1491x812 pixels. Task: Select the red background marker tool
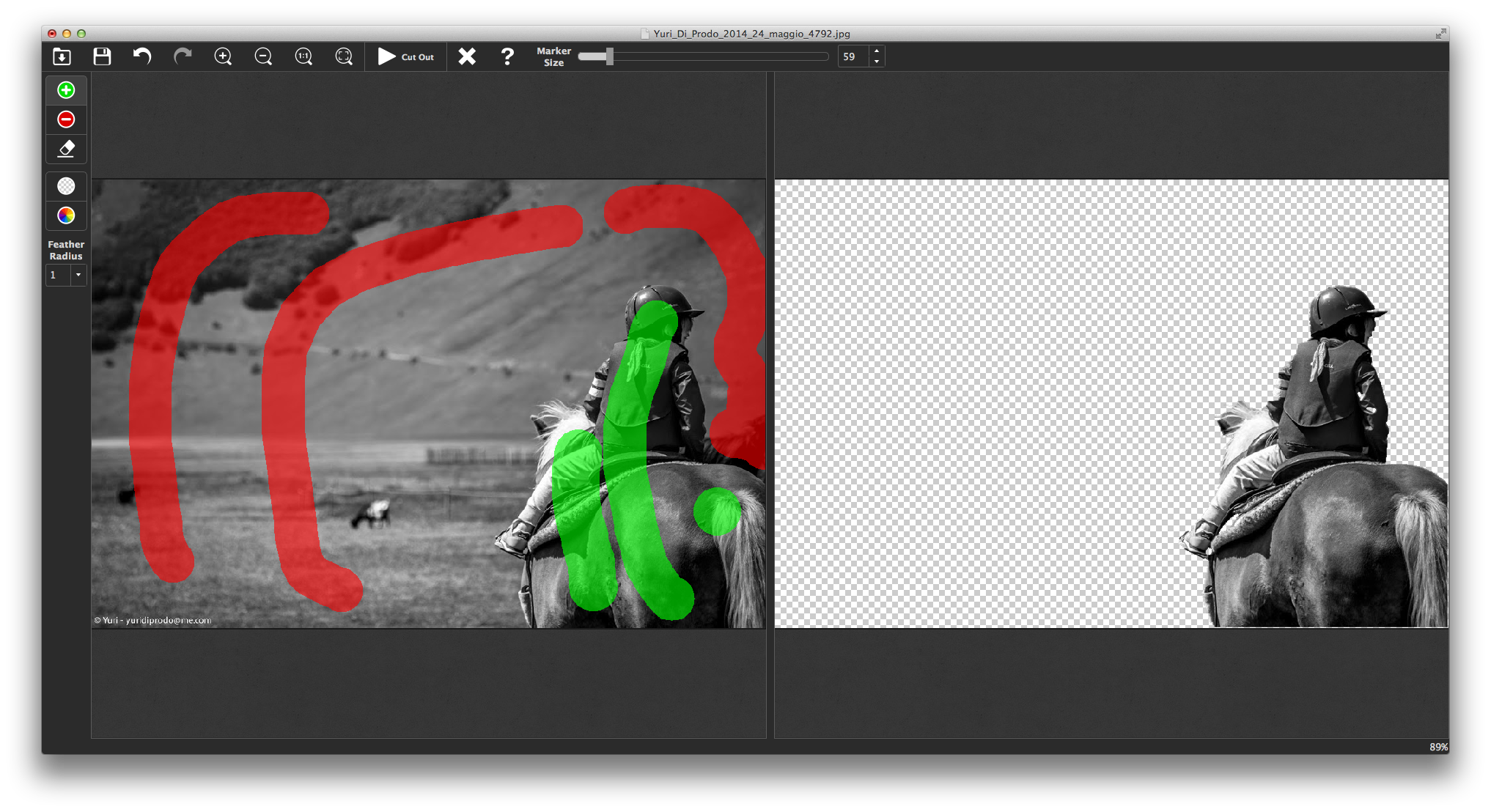coord(66,119)
